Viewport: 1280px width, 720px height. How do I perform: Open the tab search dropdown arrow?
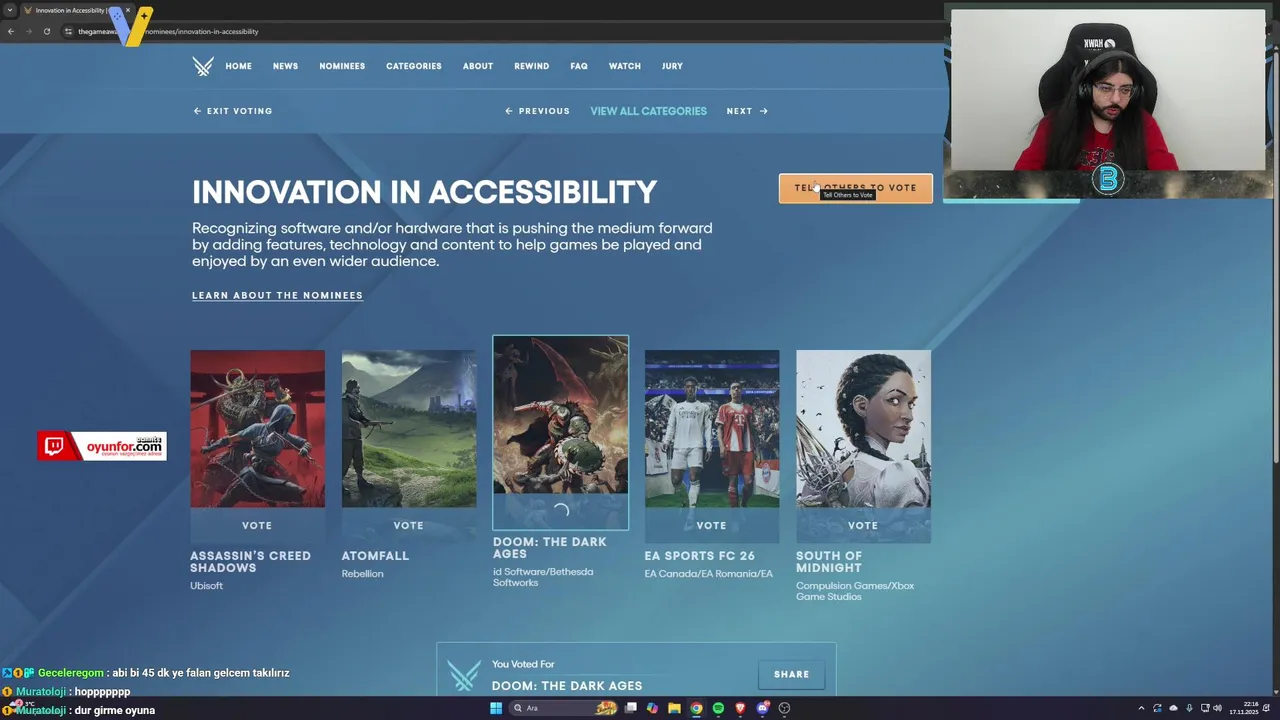10,10
